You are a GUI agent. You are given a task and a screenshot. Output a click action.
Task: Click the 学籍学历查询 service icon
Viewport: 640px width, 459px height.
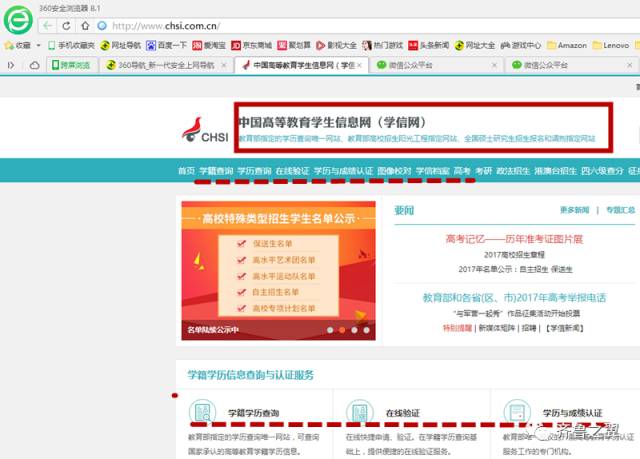point(203,412)
